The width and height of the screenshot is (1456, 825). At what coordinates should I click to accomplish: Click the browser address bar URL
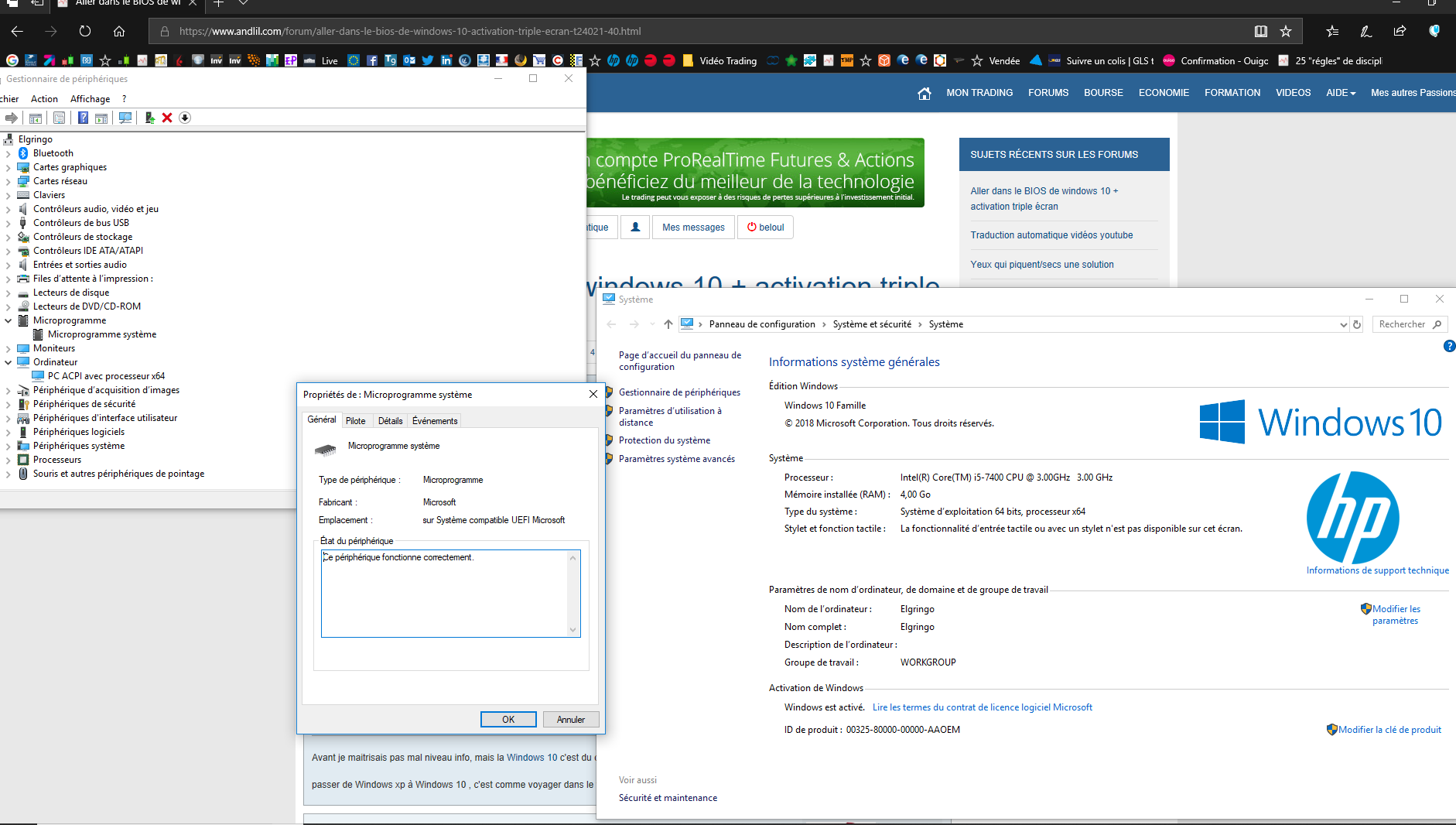pyautogui.click(x=410, y=32)
